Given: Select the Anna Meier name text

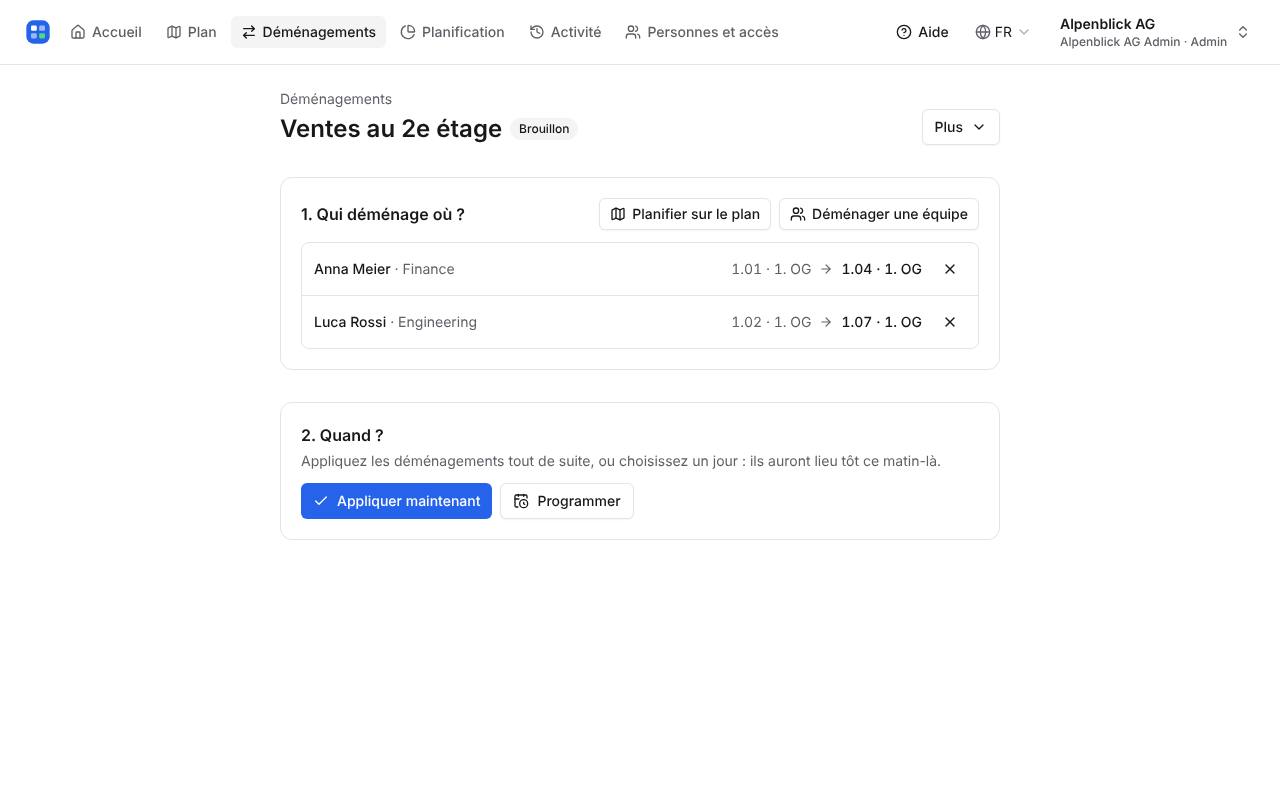Looking at the screenshot, I should (x=352, y=269).
